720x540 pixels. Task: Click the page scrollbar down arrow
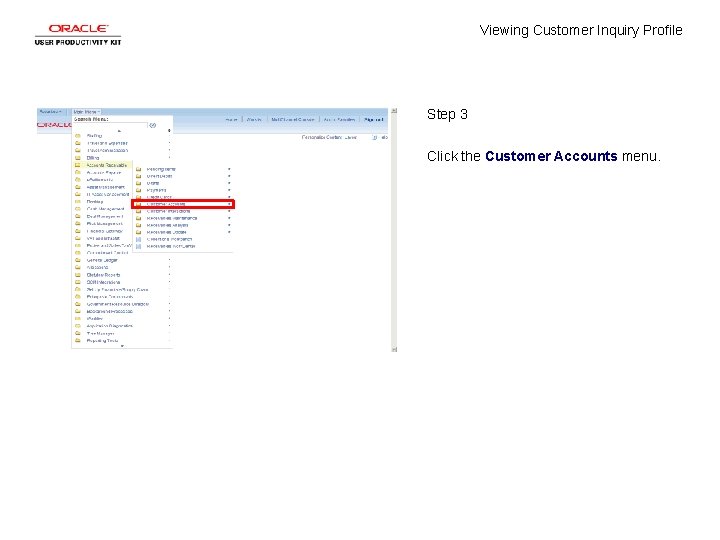coord(394,349)
